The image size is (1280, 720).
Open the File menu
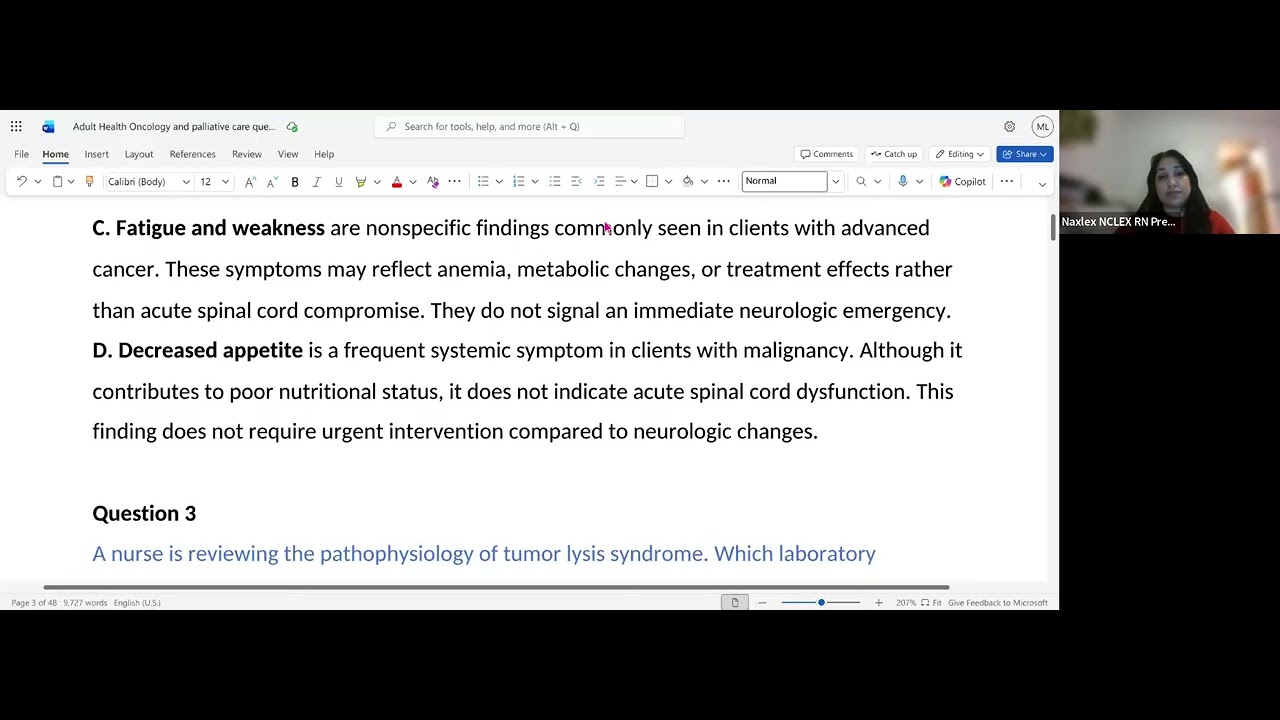pos(21,155)
